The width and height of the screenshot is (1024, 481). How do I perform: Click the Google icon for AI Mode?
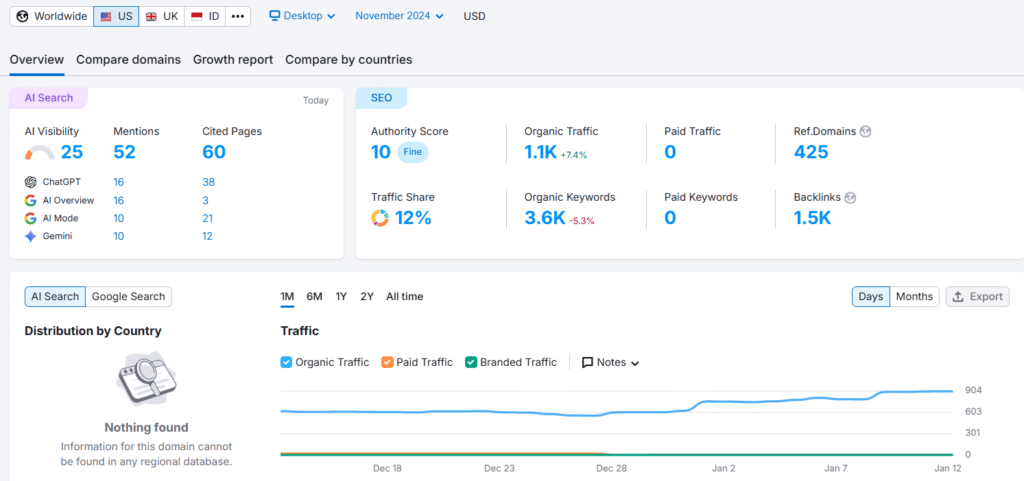(x=31, y=218)
